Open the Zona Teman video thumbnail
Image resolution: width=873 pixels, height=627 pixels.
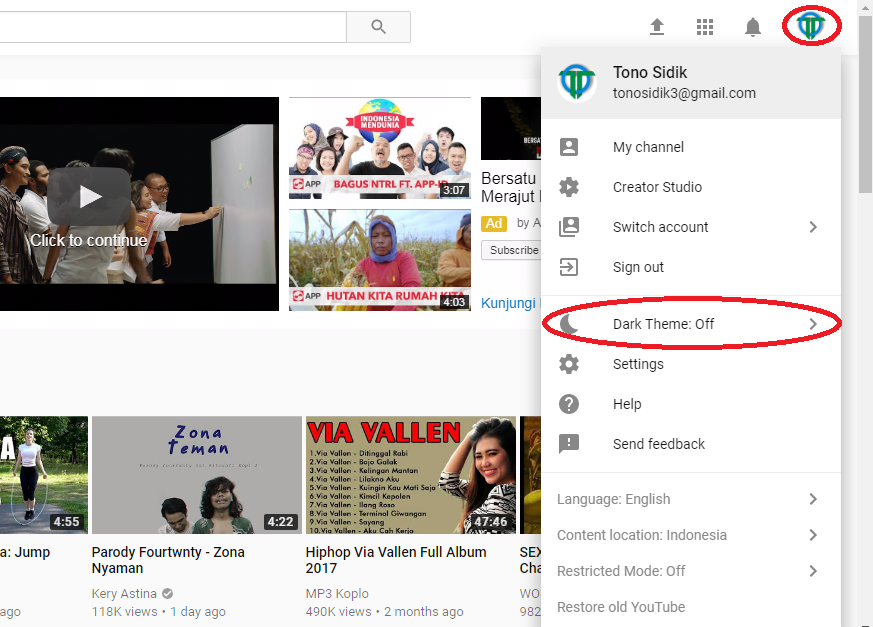click(x=197, y=475)
